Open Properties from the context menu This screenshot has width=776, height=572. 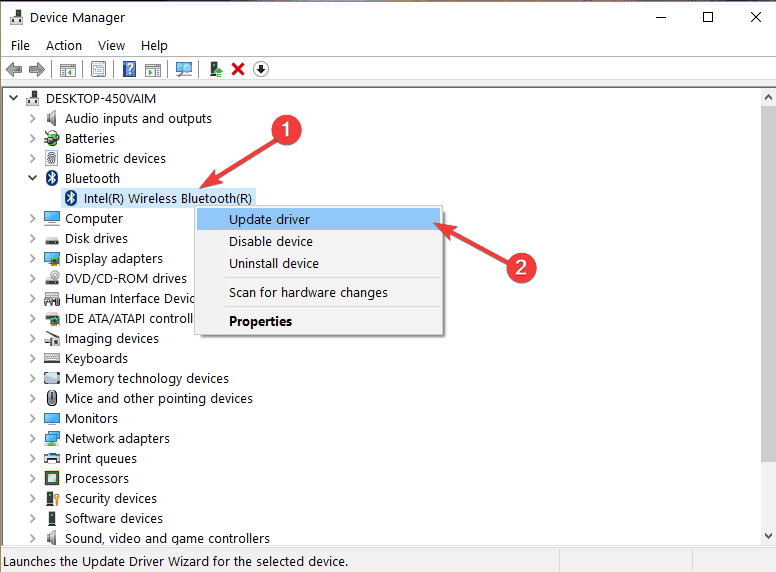point(318,321)
